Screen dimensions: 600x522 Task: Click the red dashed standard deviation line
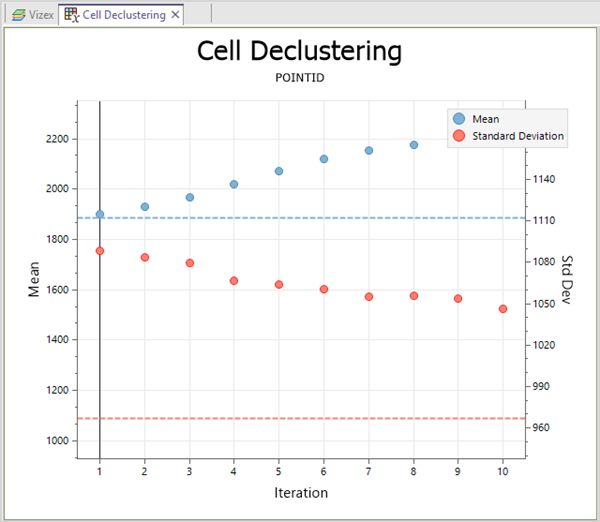pos(300,418)
